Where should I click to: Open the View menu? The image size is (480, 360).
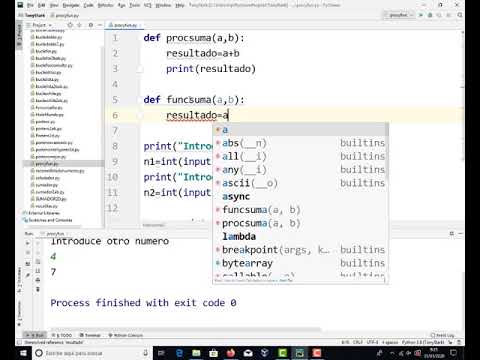tap(54, 5)
